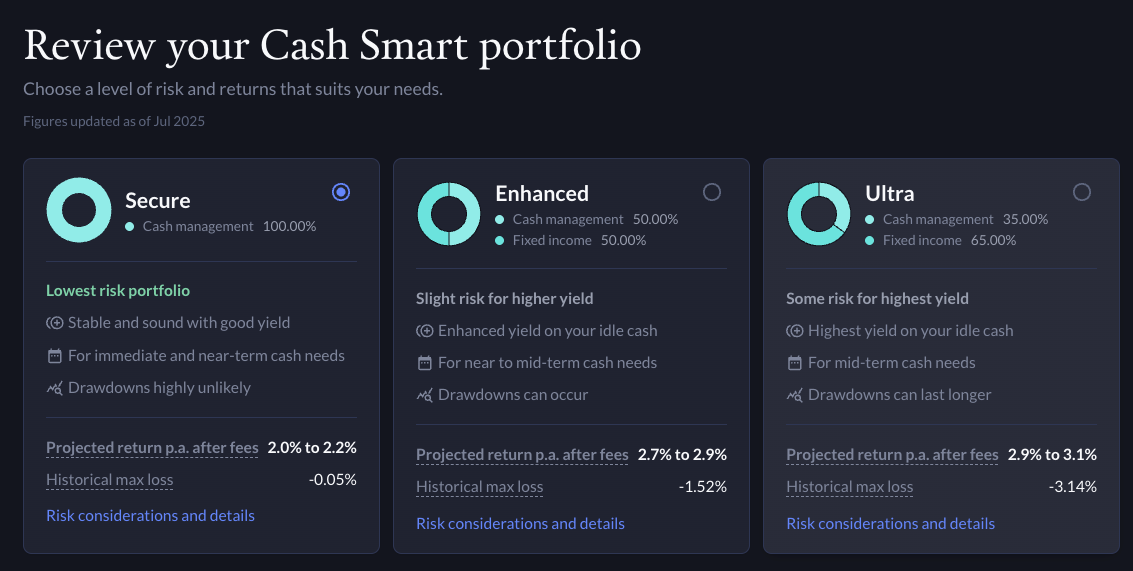Click the chart icon beside Drawdowns can occur
Screen dimensions: 1133x571
[425, 395]
